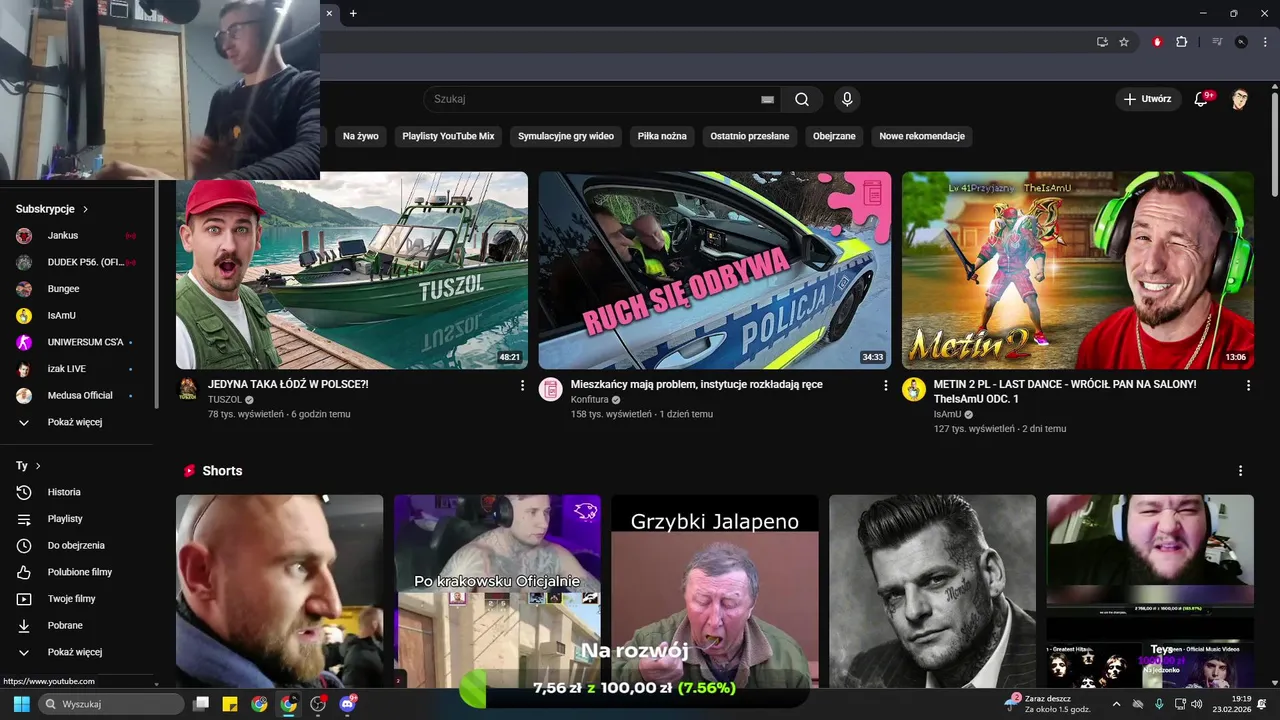This screenshot has width=1280, height=720.
Task: Open the YouTube account avatar menu
Action: pyautogui.click(x=1240, y=99)
